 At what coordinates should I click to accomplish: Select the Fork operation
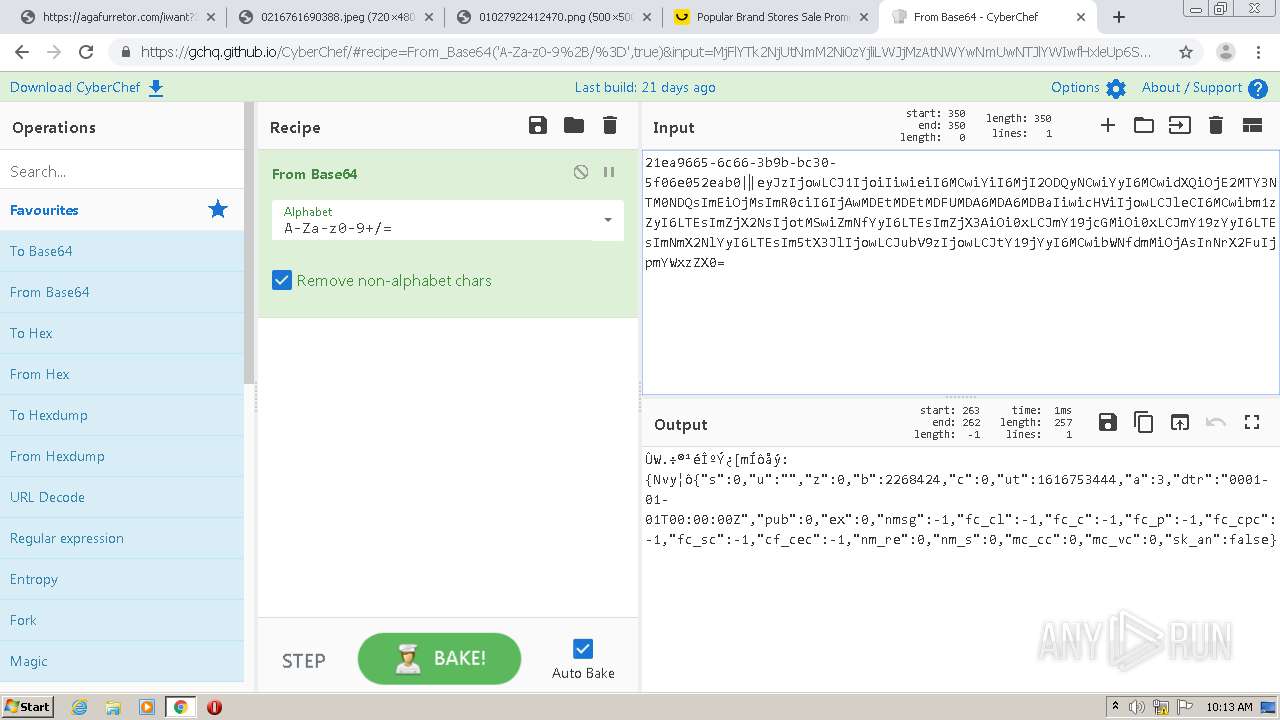[122, 620]
